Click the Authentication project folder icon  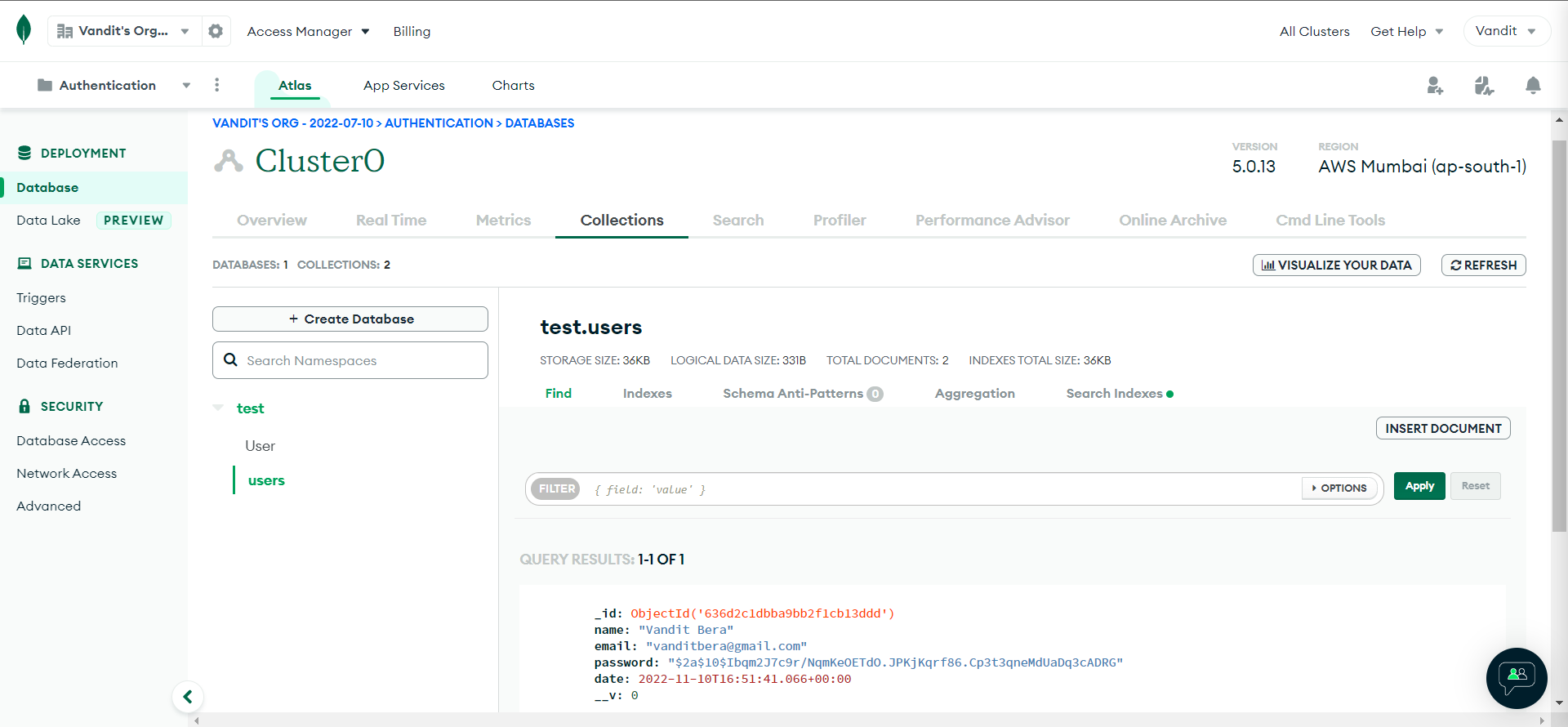pyautogui.click(x=45, y=85)
